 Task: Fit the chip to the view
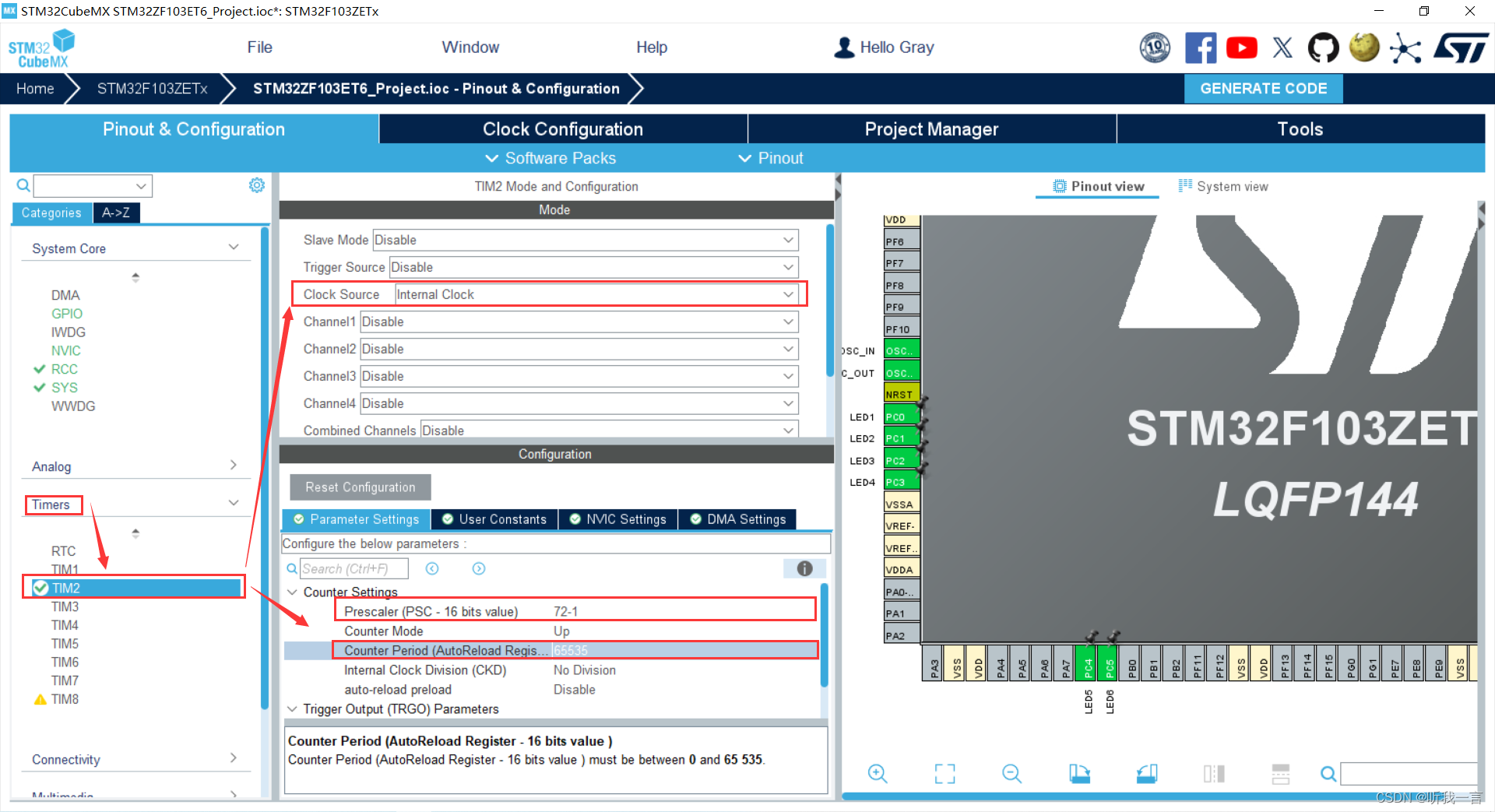pyautogui.click(x=944, y=773)
